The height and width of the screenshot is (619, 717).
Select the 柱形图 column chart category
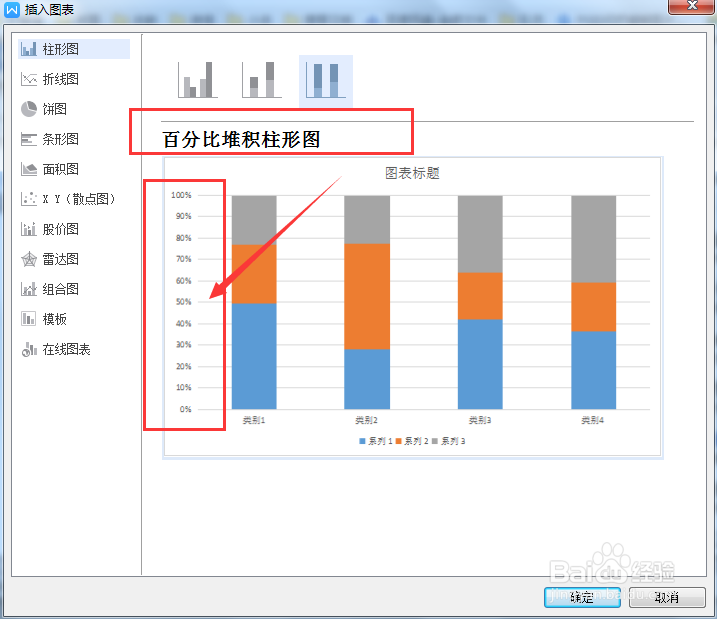point(74,49)
